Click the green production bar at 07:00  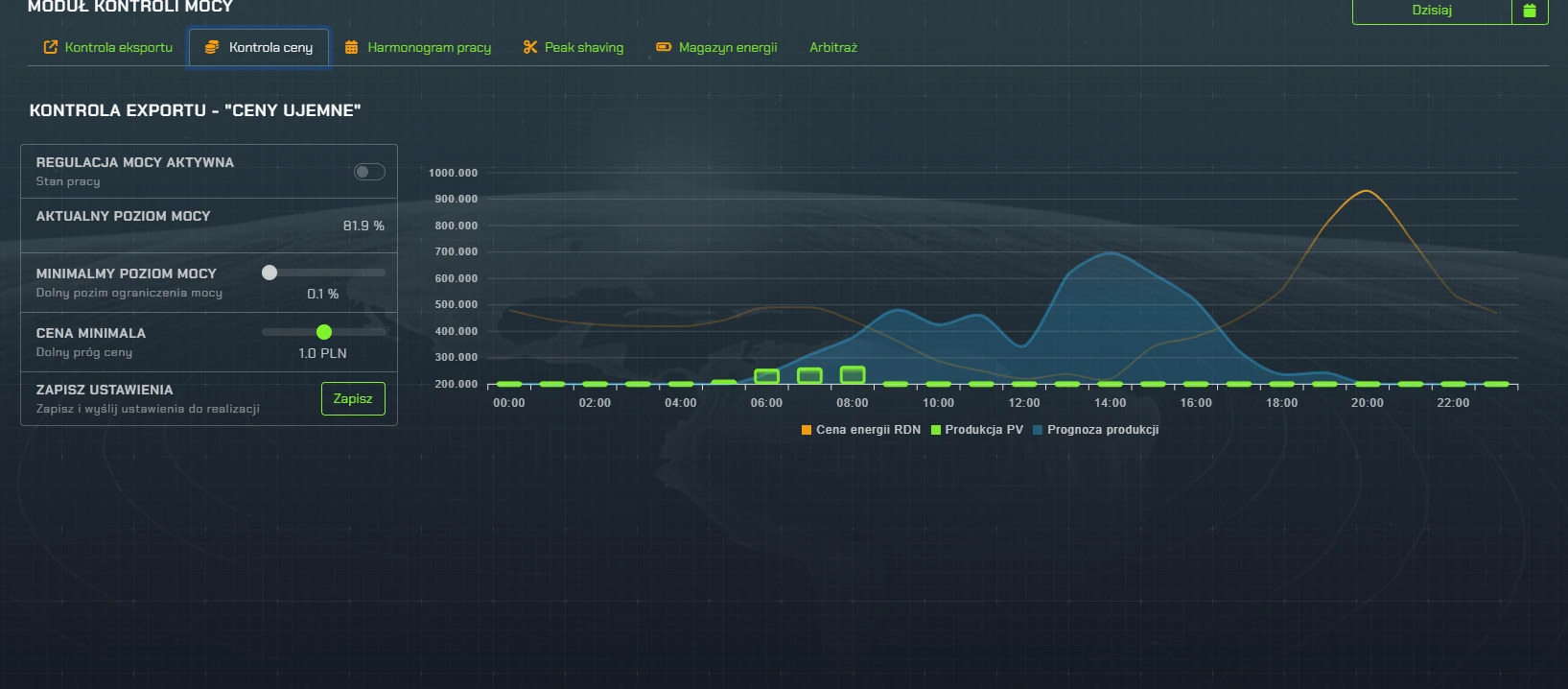point(809,375)
